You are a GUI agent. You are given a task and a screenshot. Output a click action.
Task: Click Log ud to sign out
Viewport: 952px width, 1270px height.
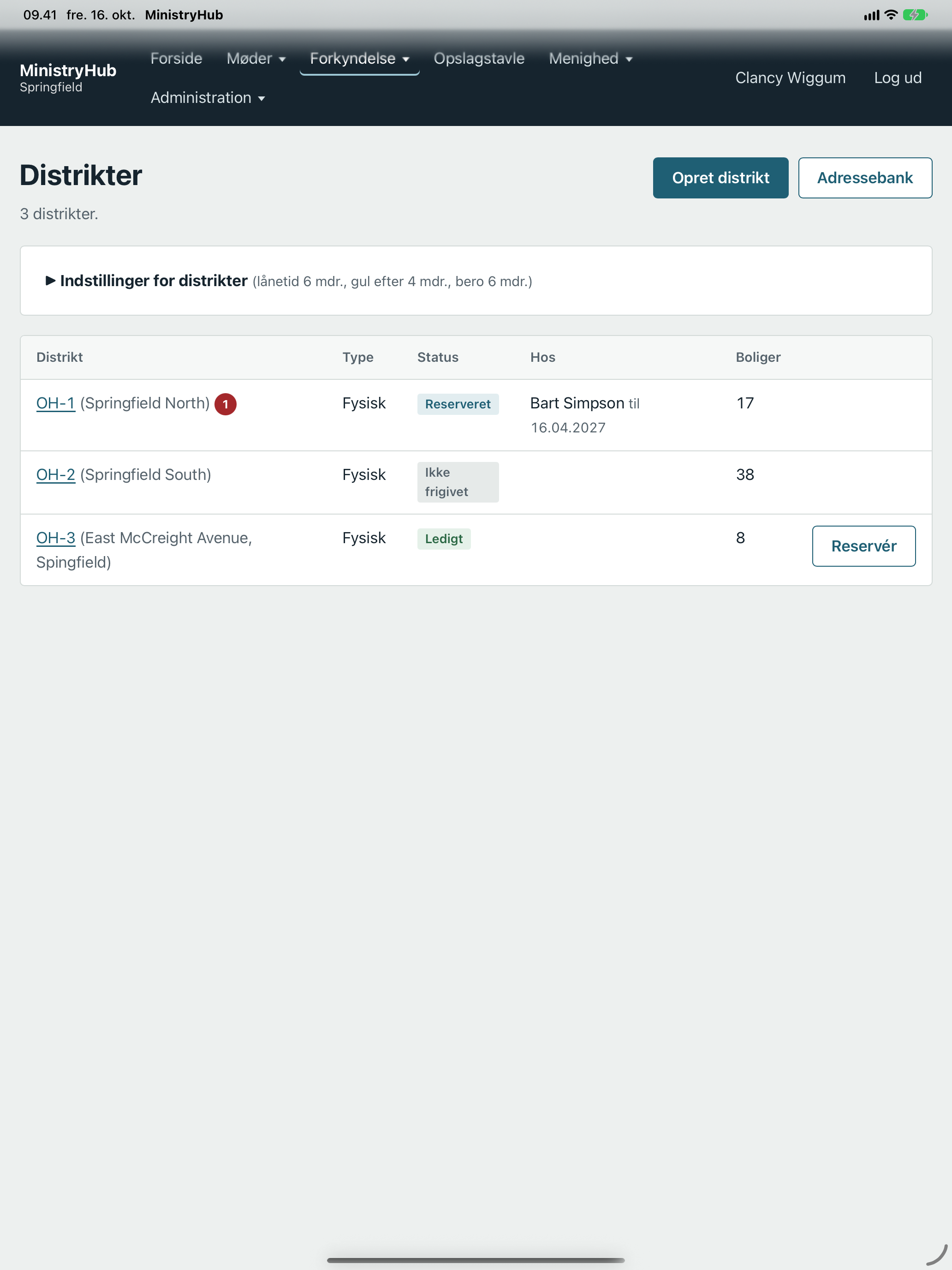coord(898,78)
